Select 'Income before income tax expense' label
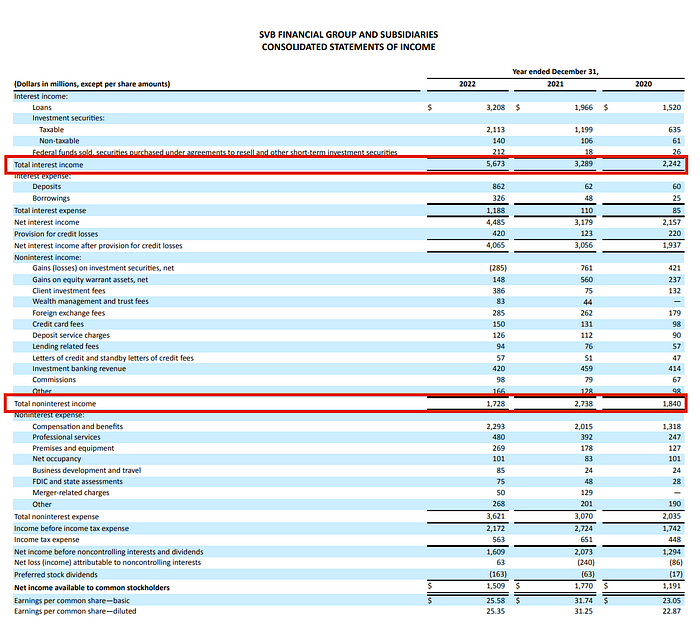 pyautogui.click(x=71, y=529)
